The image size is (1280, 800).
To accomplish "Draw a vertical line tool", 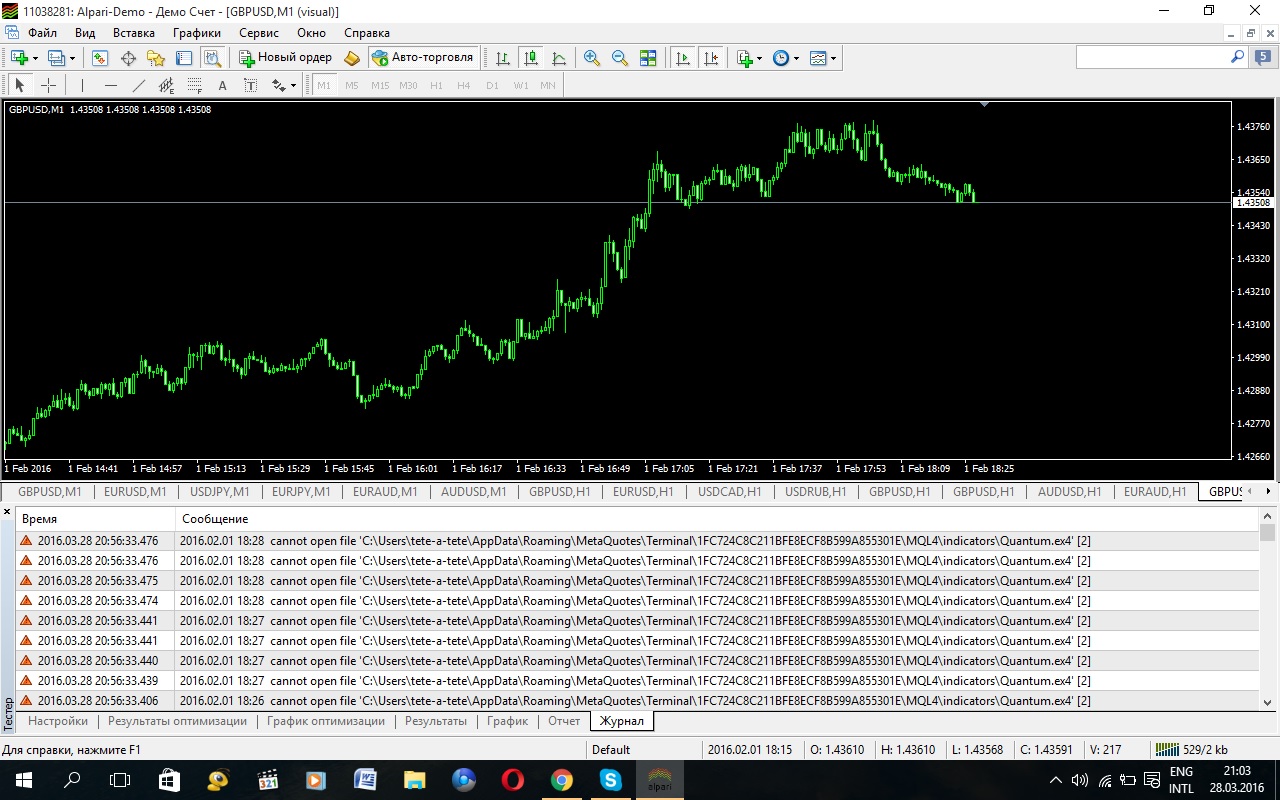I will [82, 85].
